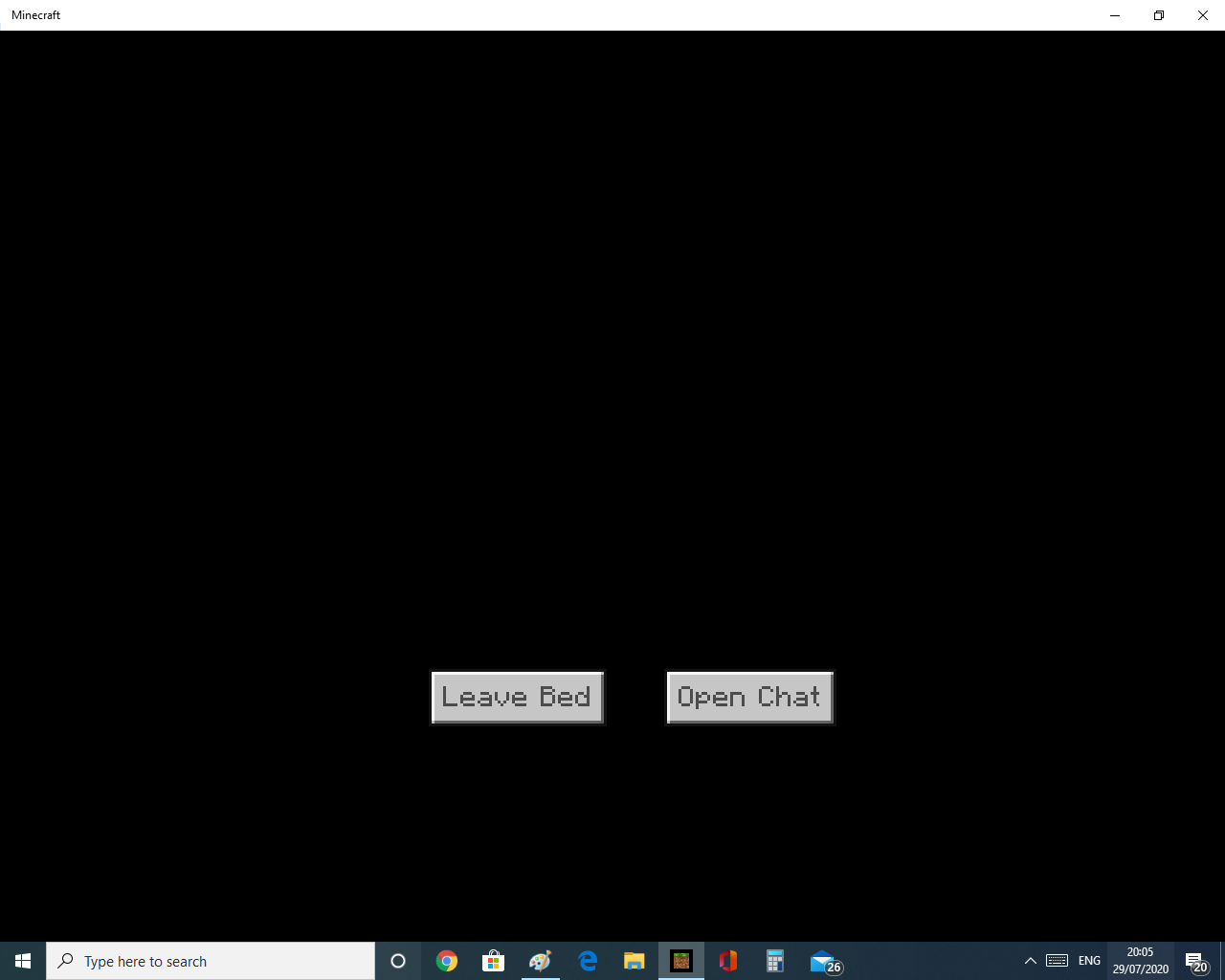Launch Cortana from the taskbar circle icon
This screenshot has height=980, width=1225.
[398, 961]
